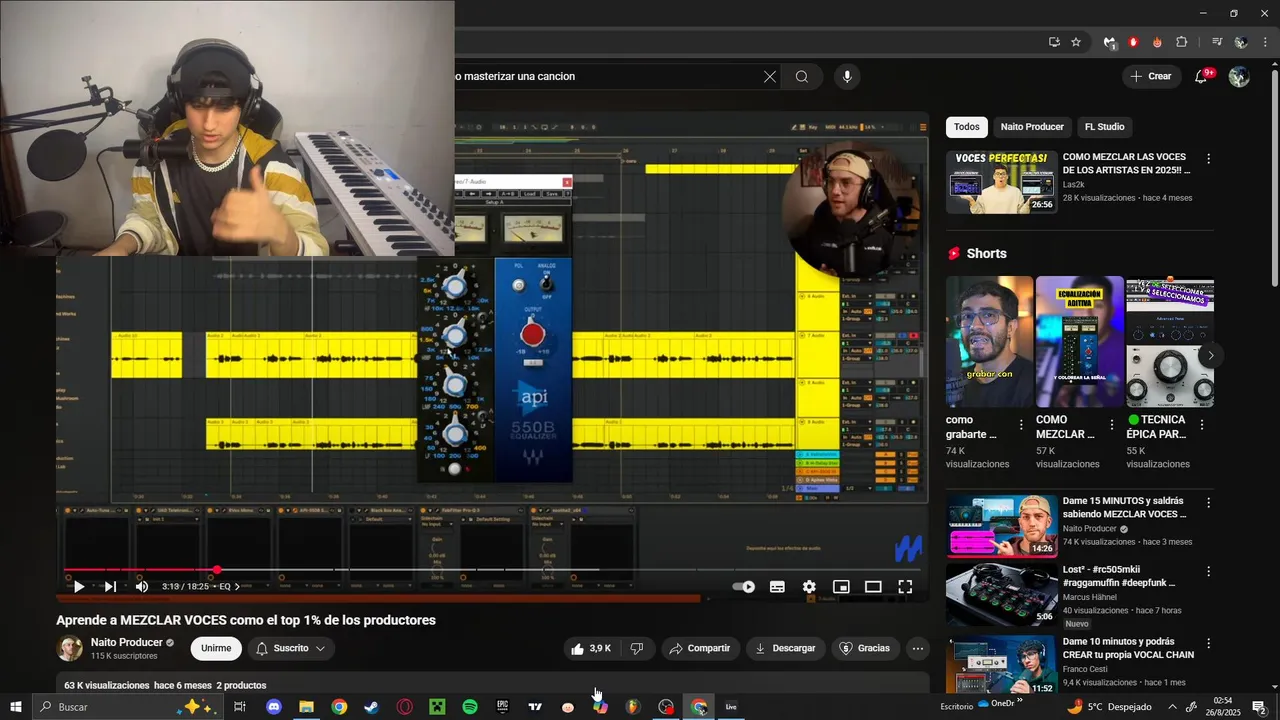Open Naito Producer channel link
The image size is (1280, 720).
(x=127, y=642)
